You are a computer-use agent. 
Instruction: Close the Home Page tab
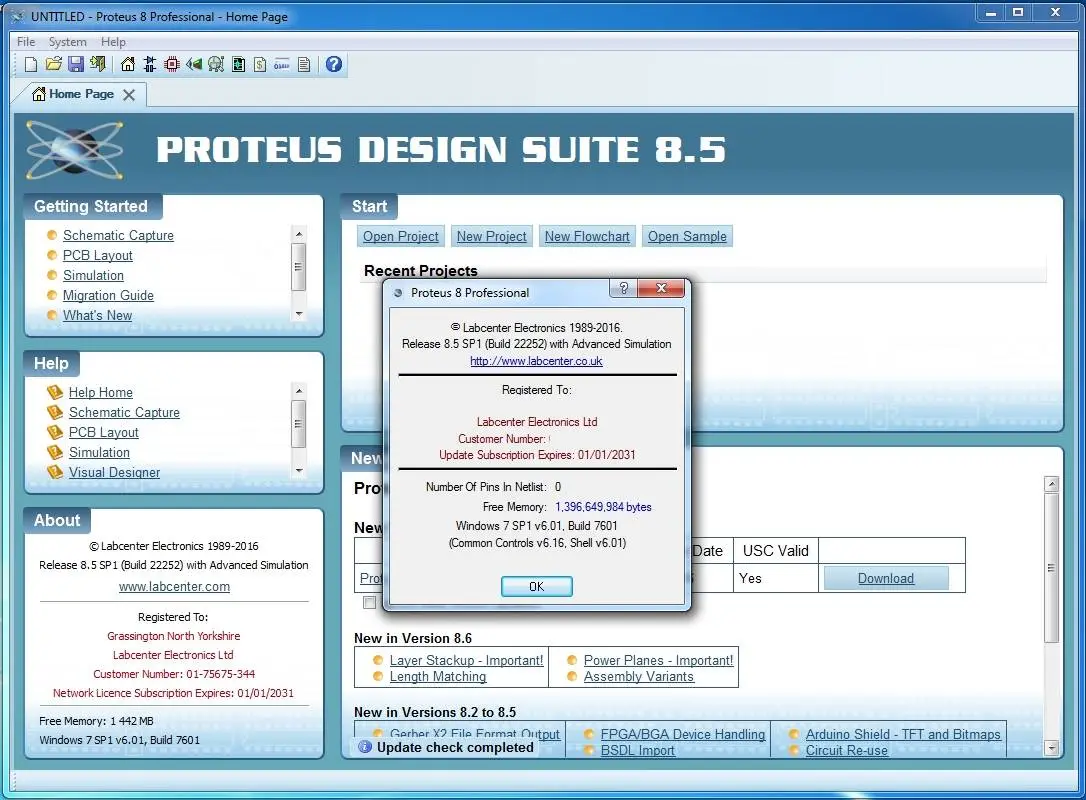tap(129, 95)
